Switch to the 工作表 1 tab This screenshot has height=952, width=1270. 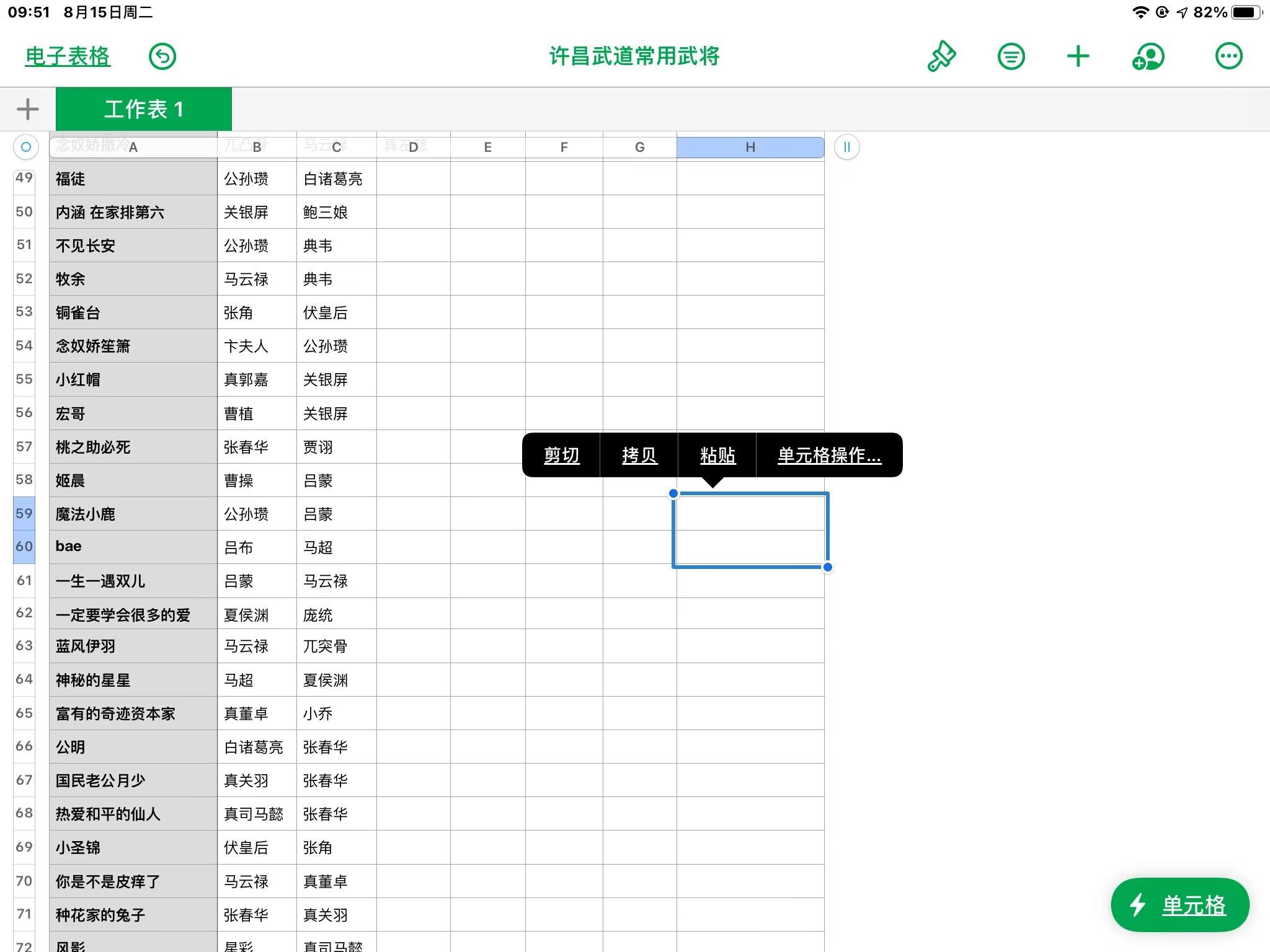(x=144, y=109)
